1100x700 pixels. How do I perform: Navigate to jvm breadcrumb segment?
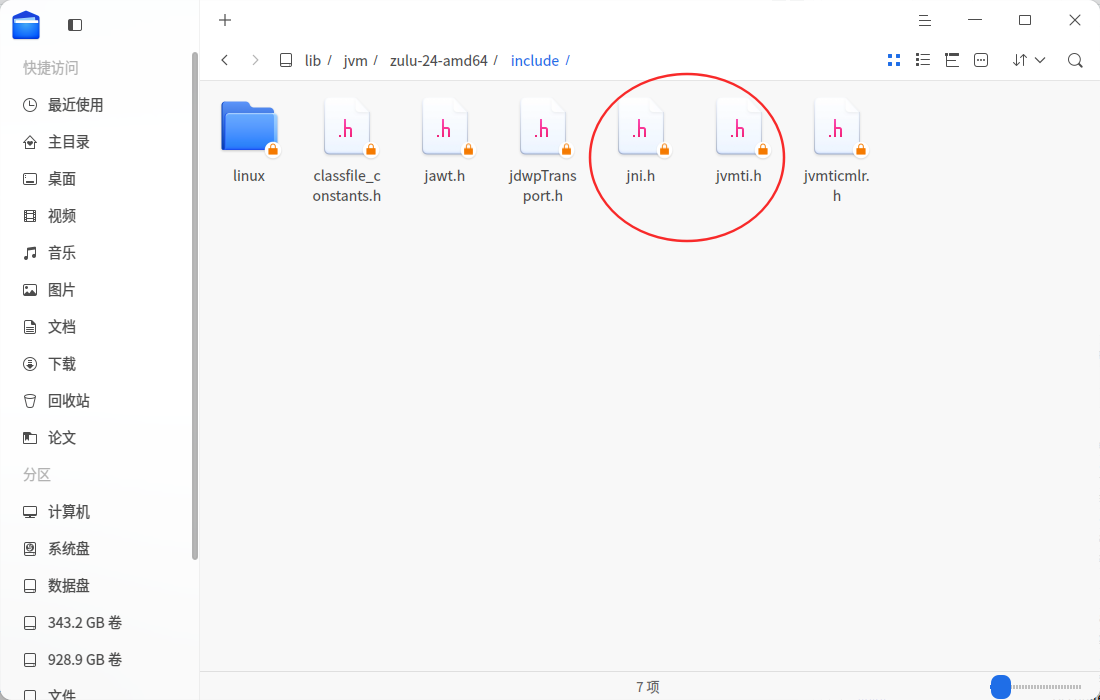pos(355,61)
